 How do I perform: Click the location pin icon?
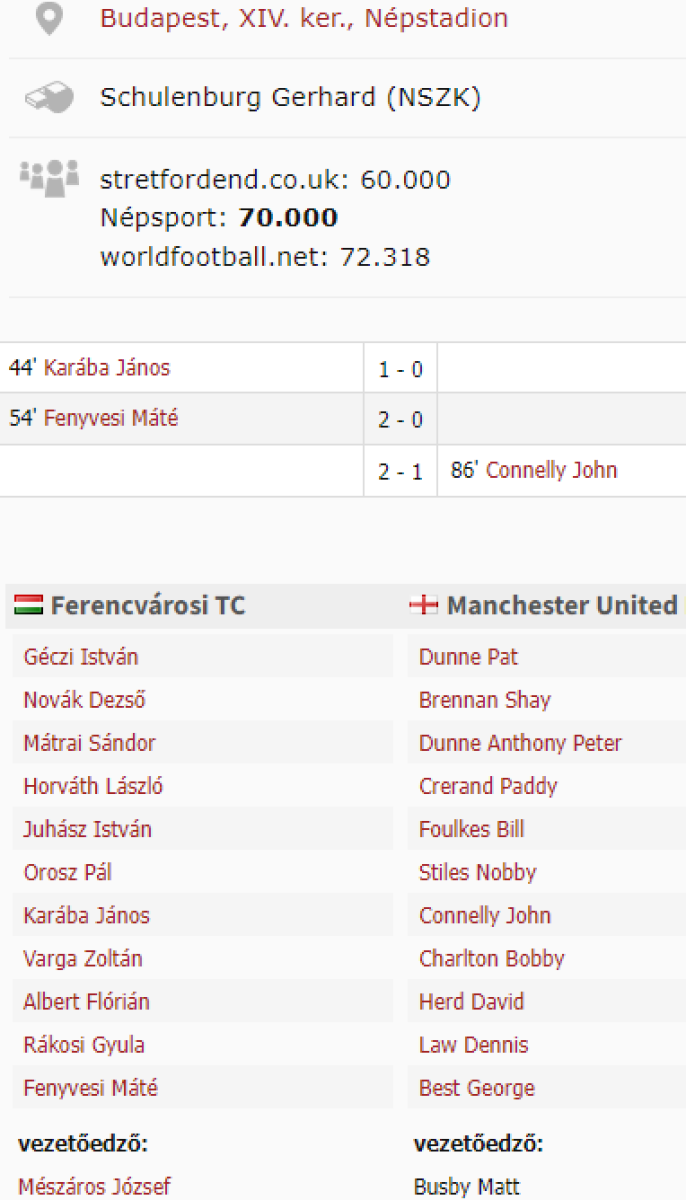click(48, 18)
